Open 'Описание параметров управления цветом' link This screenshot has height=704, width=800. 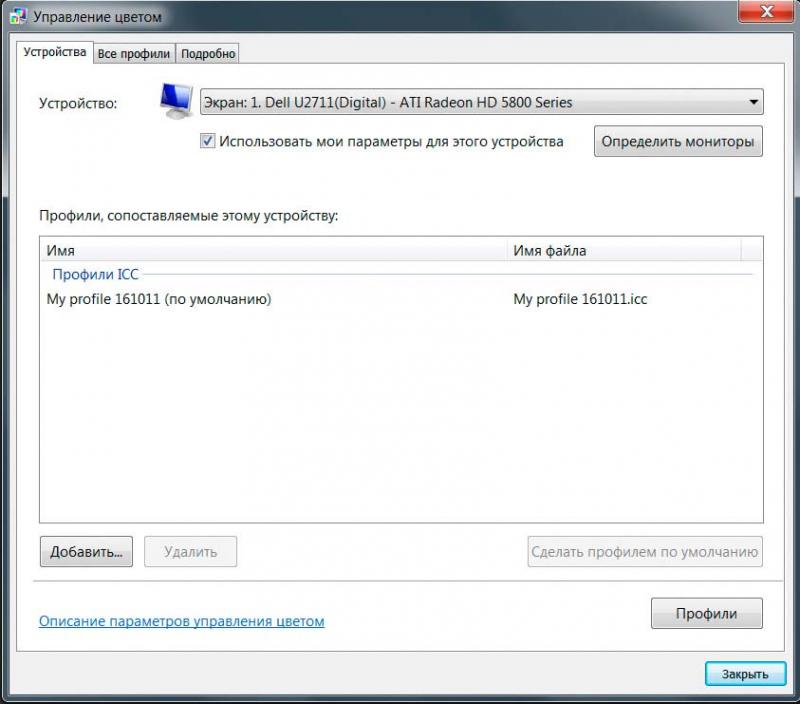[x=182, y=621]
